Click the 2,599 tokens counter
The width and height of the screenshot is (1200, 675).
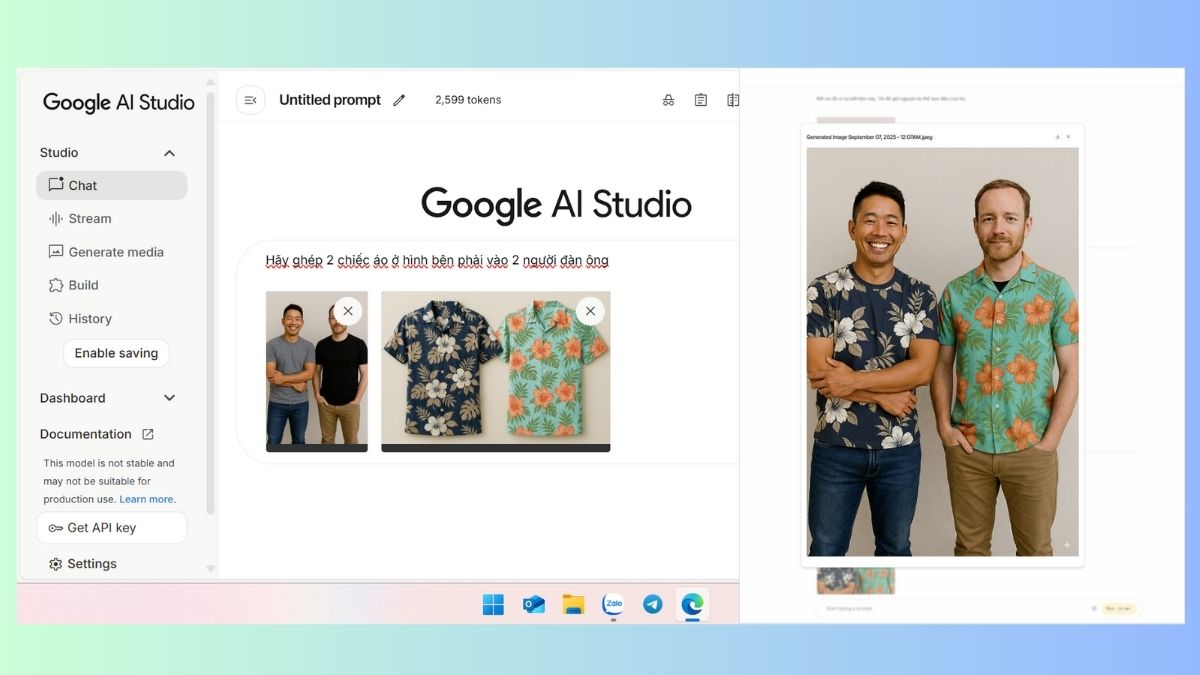[x=468, y=100]
